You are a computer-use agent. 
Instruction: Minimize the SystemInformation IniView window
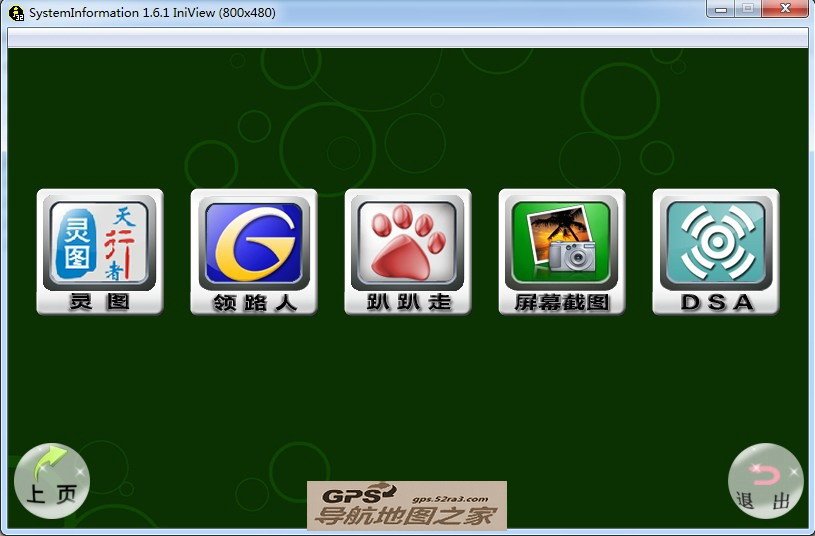tap(721, 9)
